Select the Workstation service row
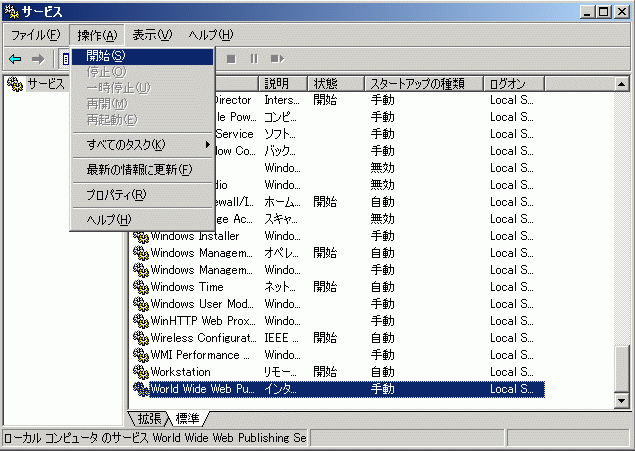Screen dimensions: 635x451 pyautogui.click(x=339, y=372)
